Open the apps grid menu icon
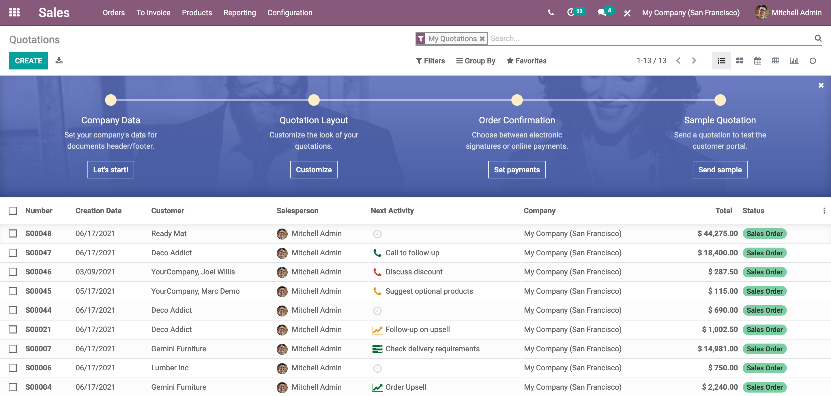This screenshot has height=396, width=831. [15, 12]
